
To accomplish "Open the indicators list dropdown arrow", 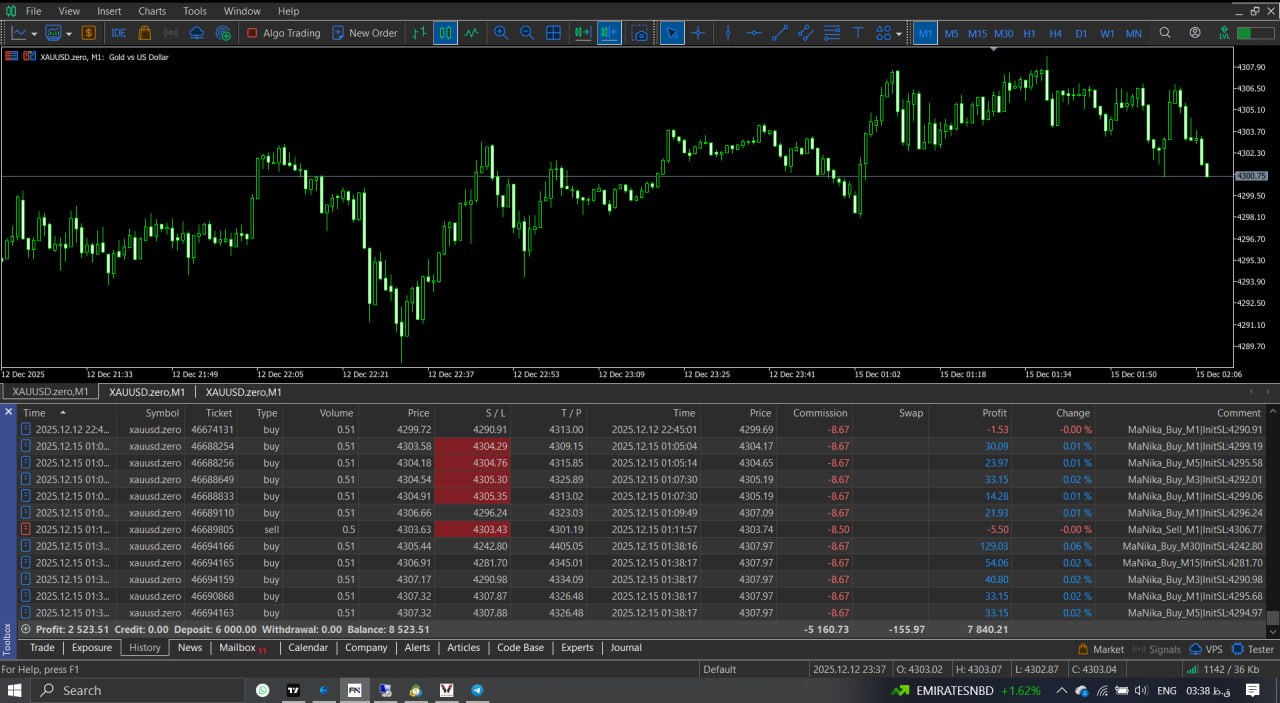I will pos(69,33).
